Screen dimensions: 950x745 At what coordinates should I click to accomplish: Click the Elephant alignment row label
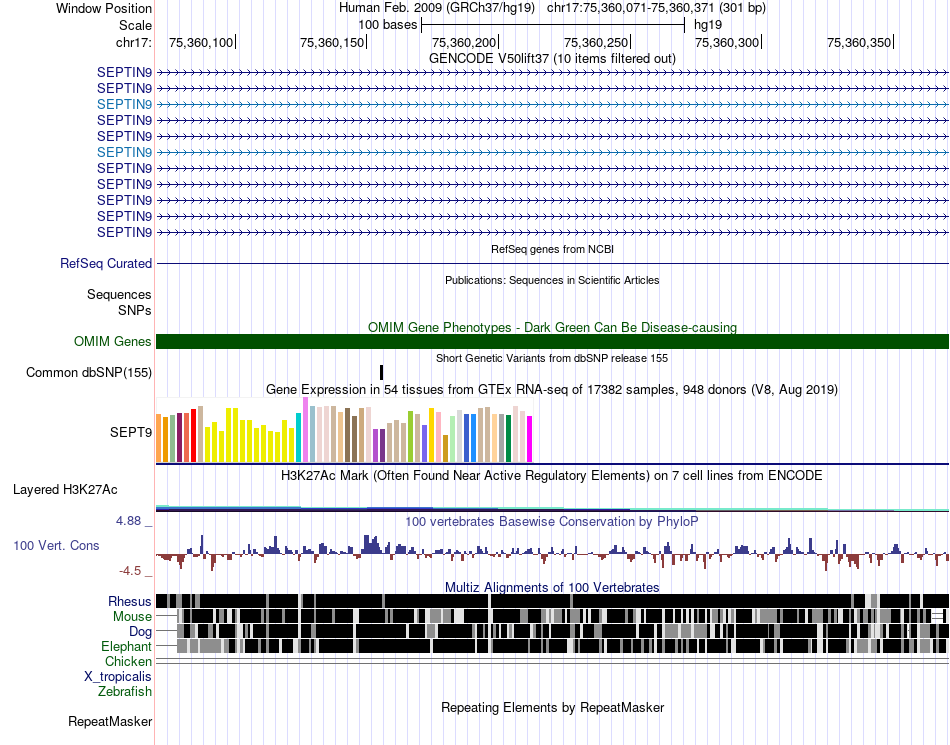click(x=127, y=647)
